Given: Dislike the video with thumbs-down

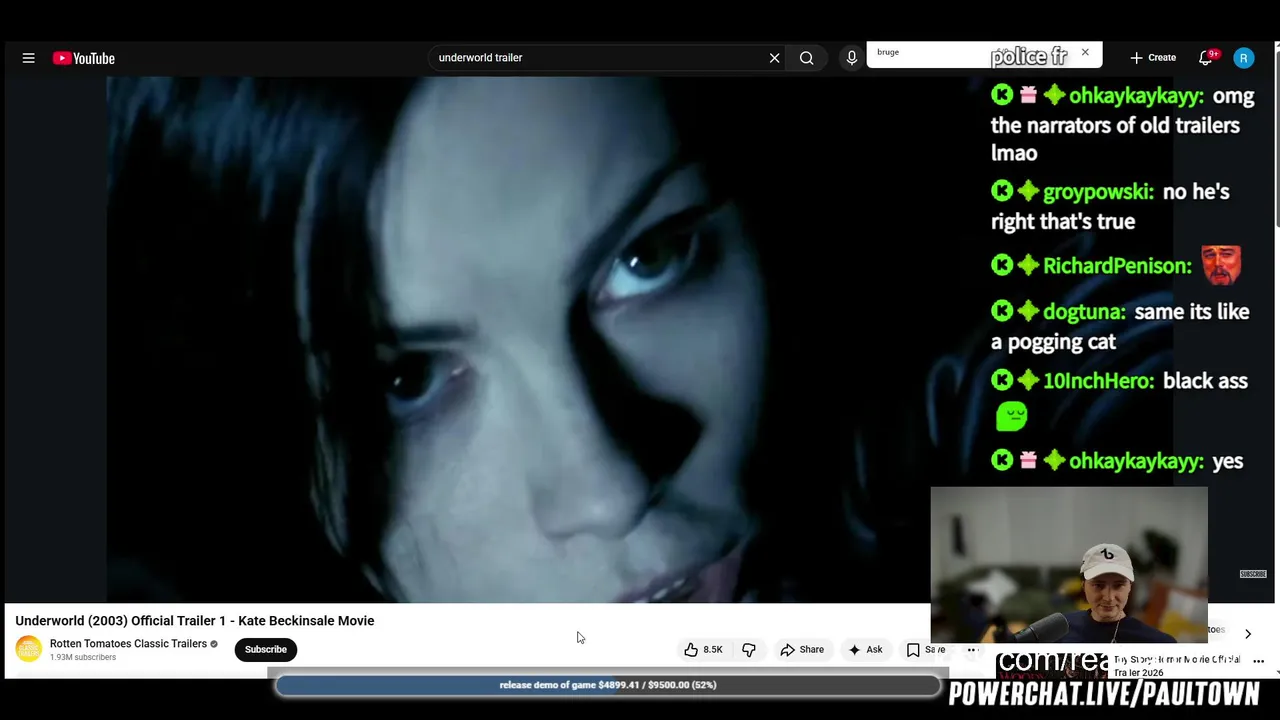Looking at the screenshot, I should coord(749,650).
